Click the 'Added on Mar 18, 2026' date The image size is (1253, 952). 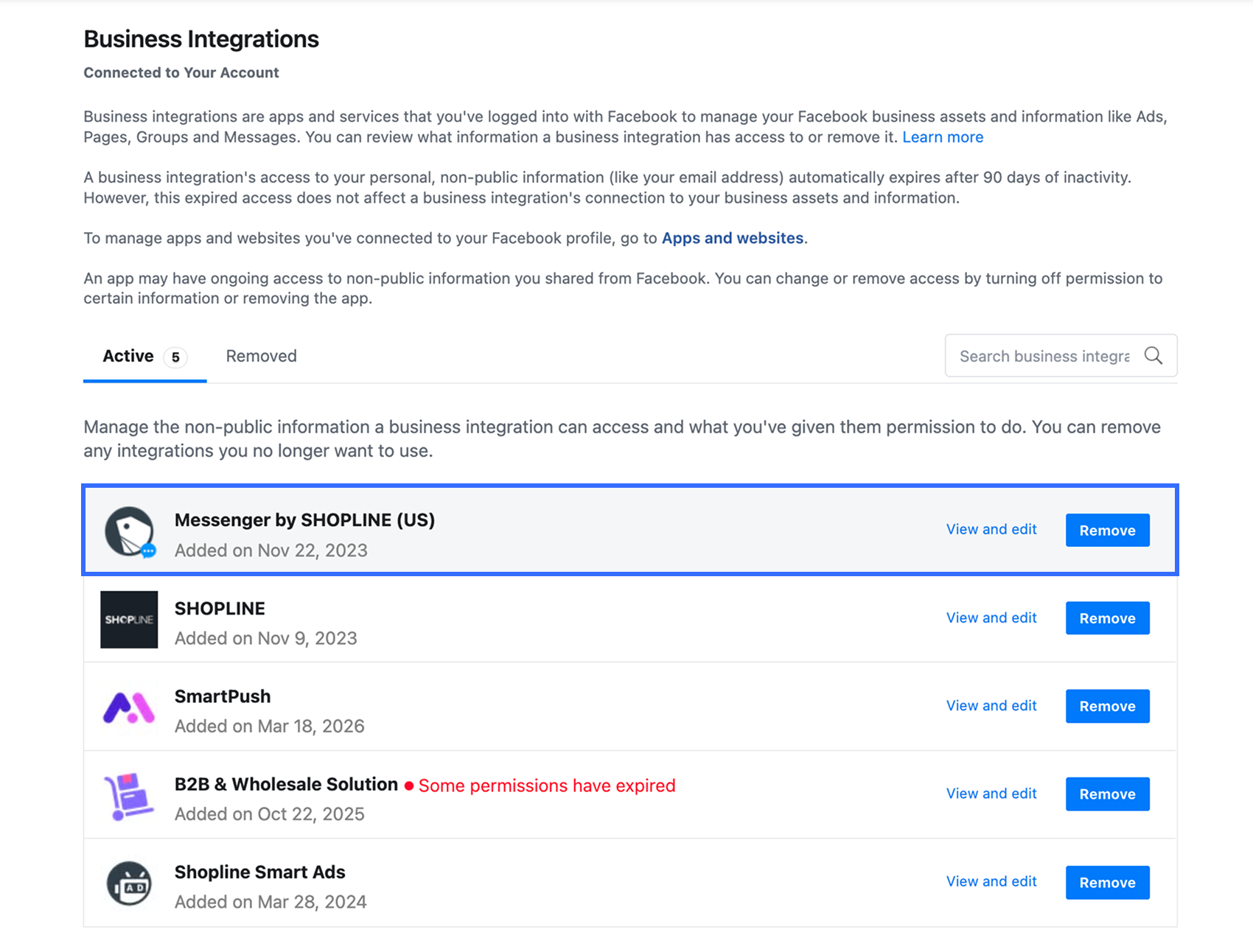pos(269,726)
